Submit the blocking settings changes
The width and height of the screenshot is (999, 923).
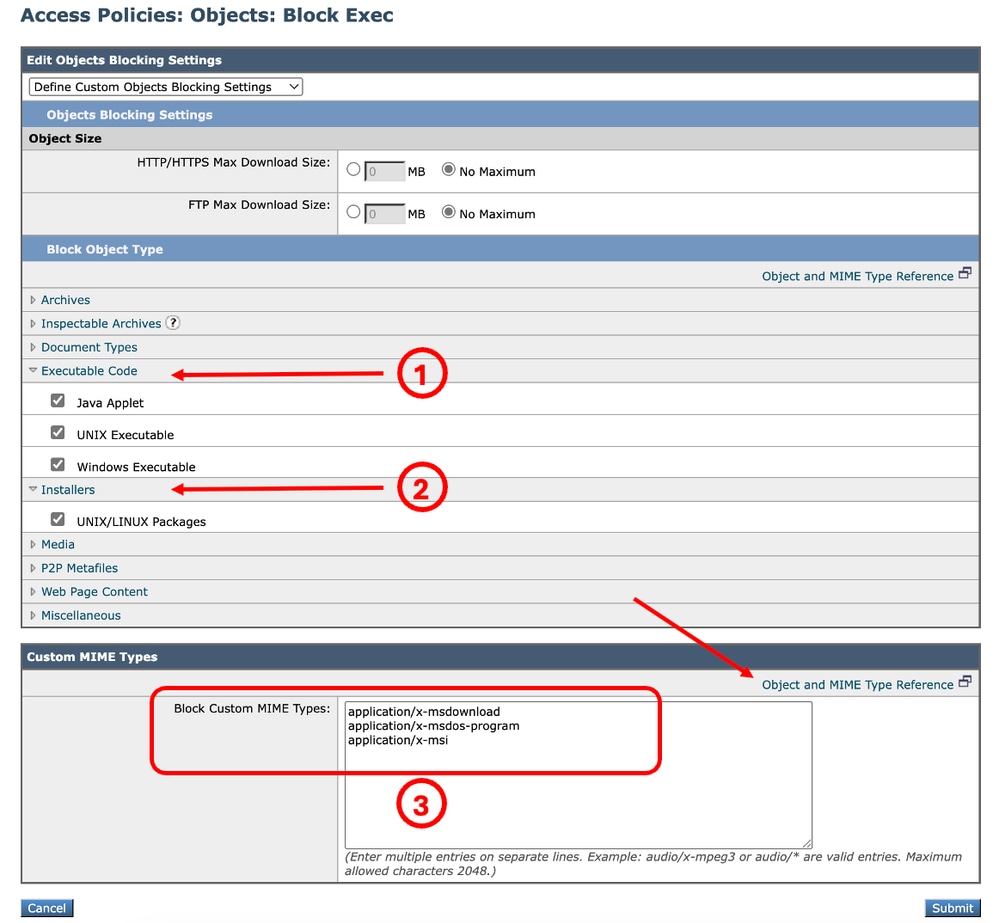(951, 907)
